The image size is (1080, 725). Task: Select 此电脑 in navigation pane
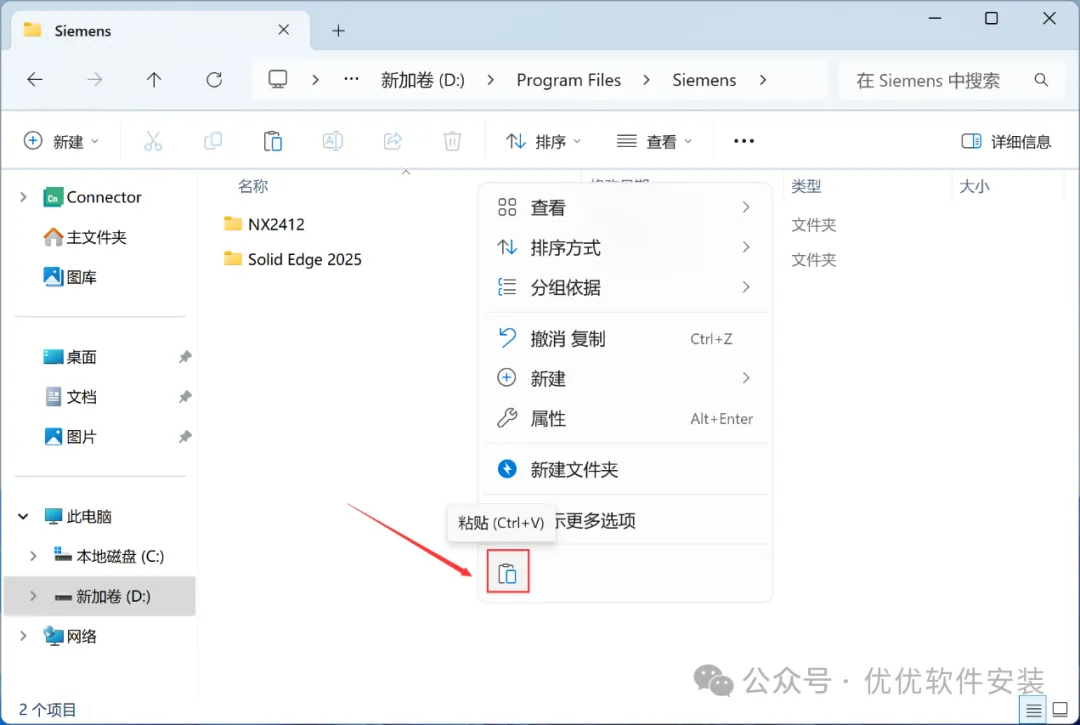pyautogui.click(x=78, y=516)
